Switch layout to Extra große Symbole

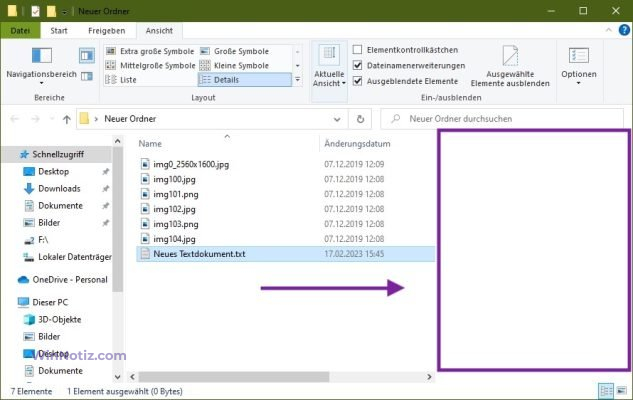click(150, 51)
